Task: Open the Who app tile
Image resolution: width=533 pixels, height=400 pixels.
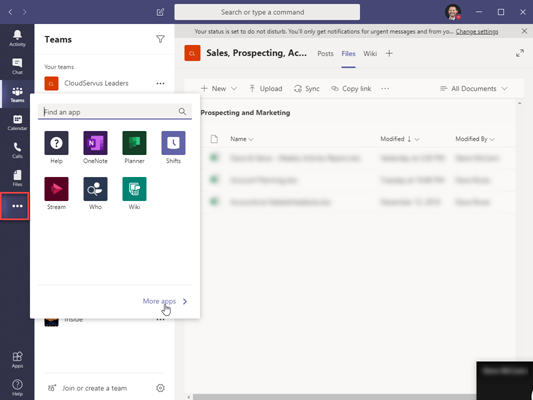Action: 96,193
